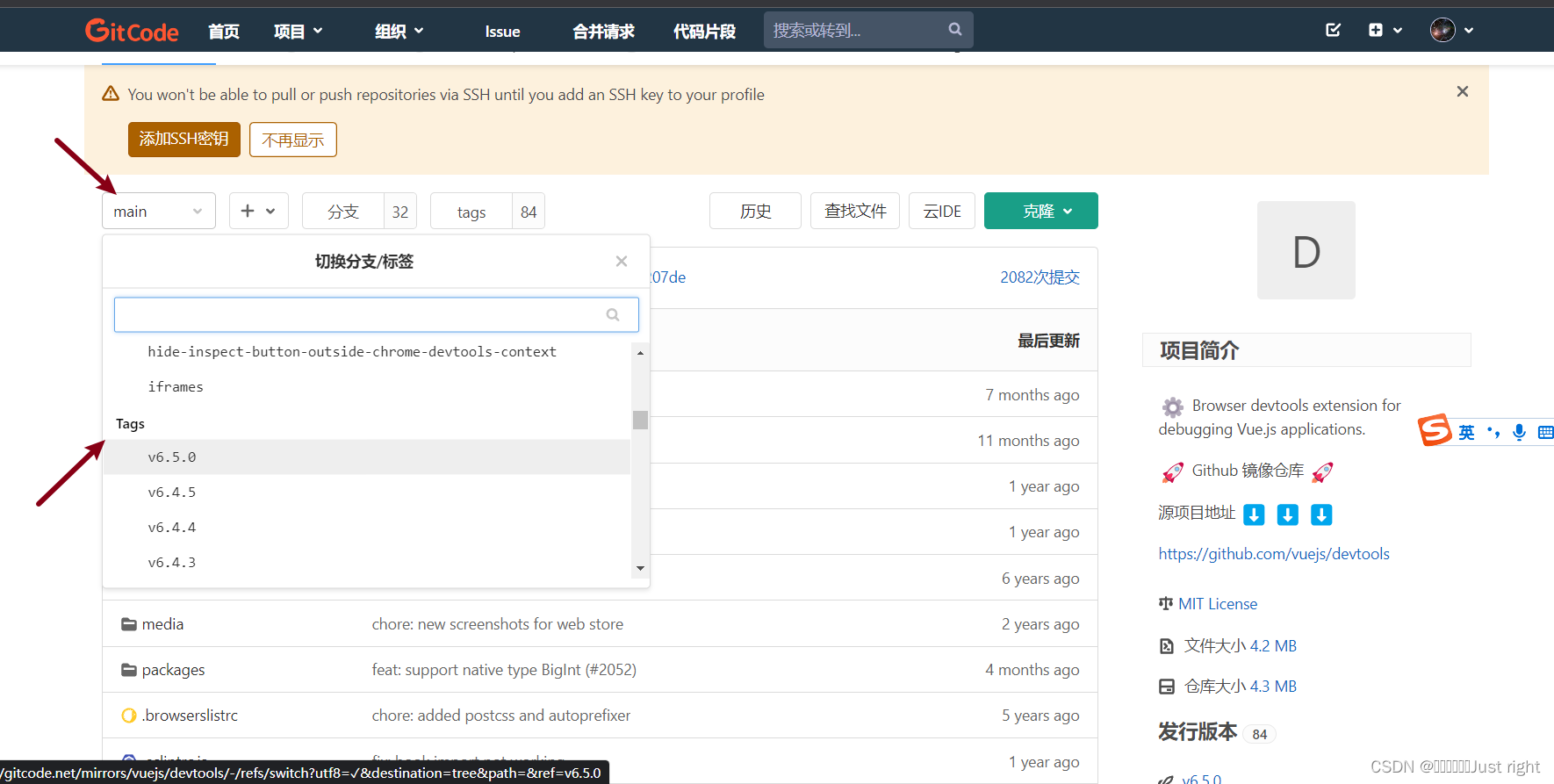
Task: Open the 云IDE button
Action: (x=942, y=211)
